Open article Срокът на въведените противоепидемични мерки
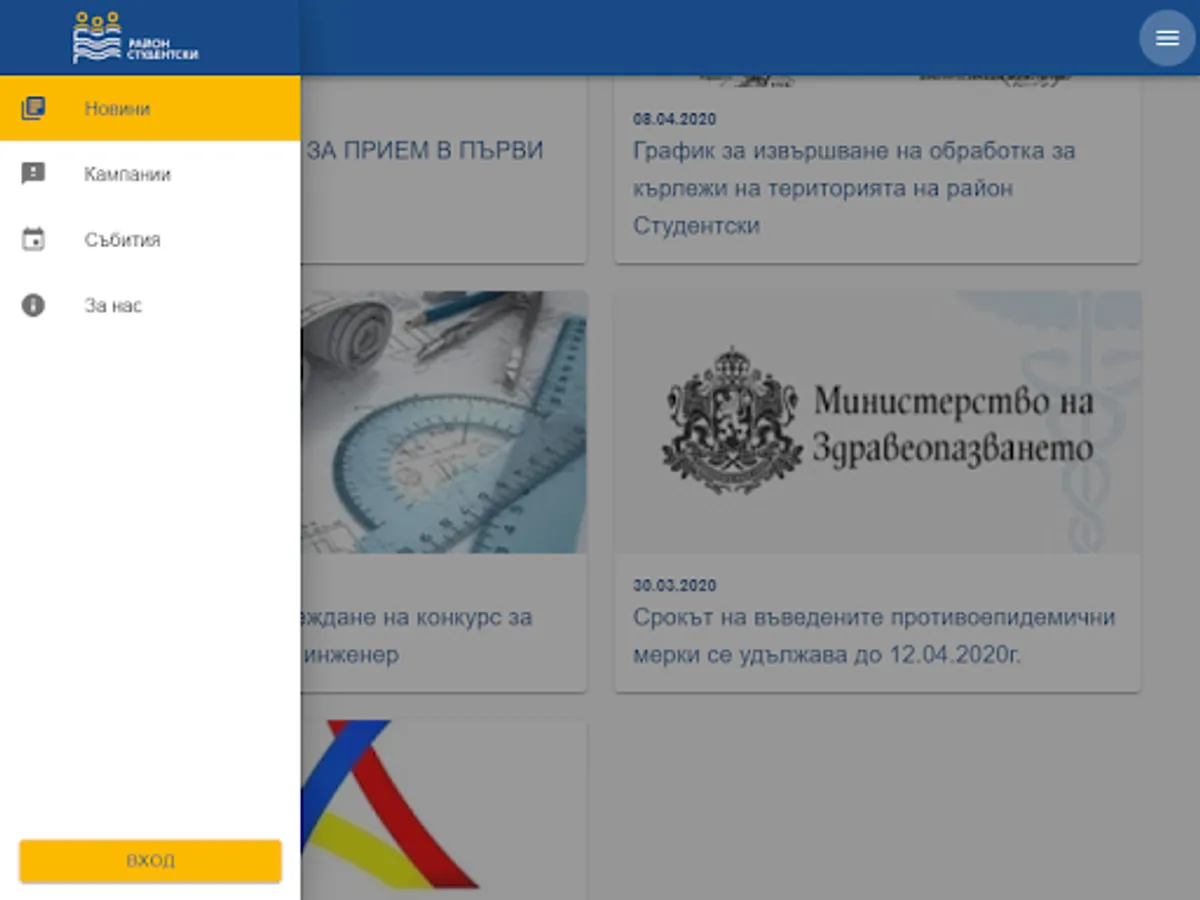The image size is (1200, 900). click(x=873, y=636)
